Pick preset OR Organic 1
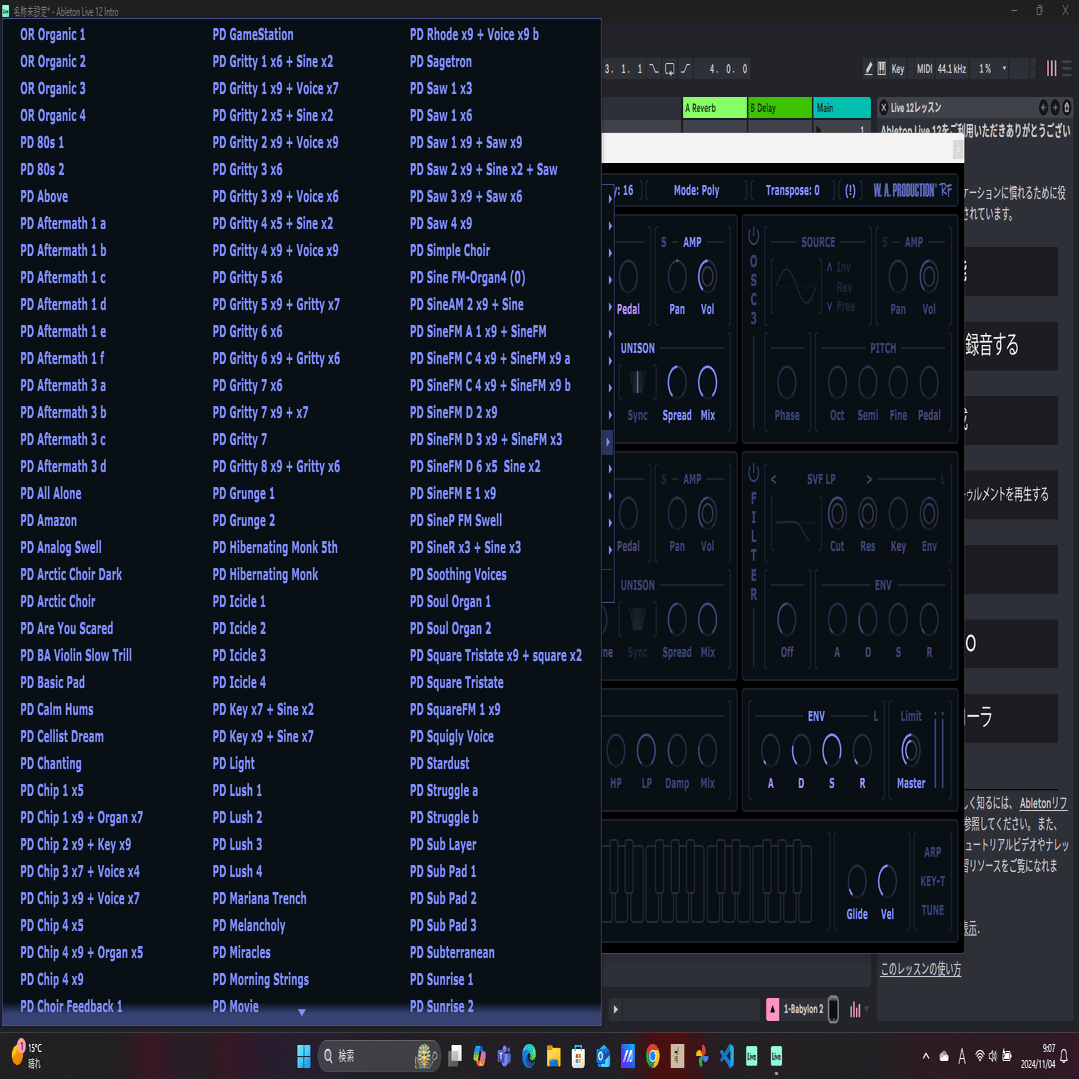 click(x=53, y=34)
